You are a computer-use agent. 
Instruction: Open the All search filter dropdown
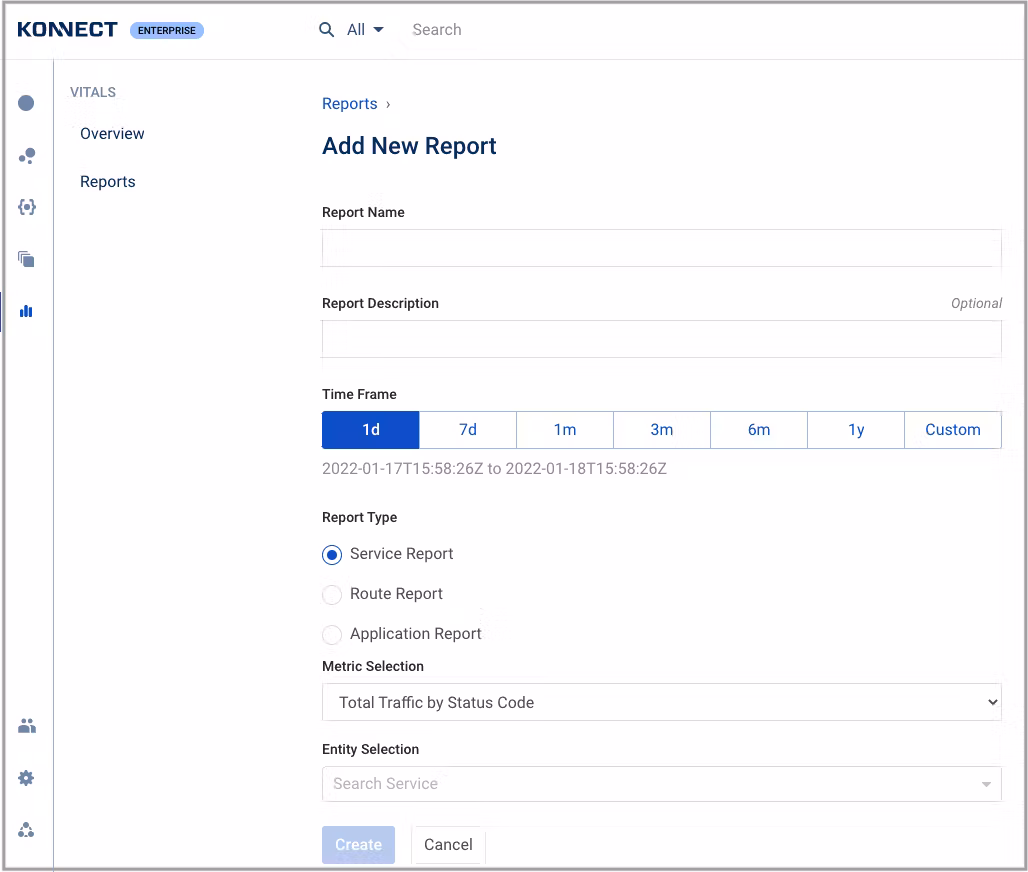point(364,30)
